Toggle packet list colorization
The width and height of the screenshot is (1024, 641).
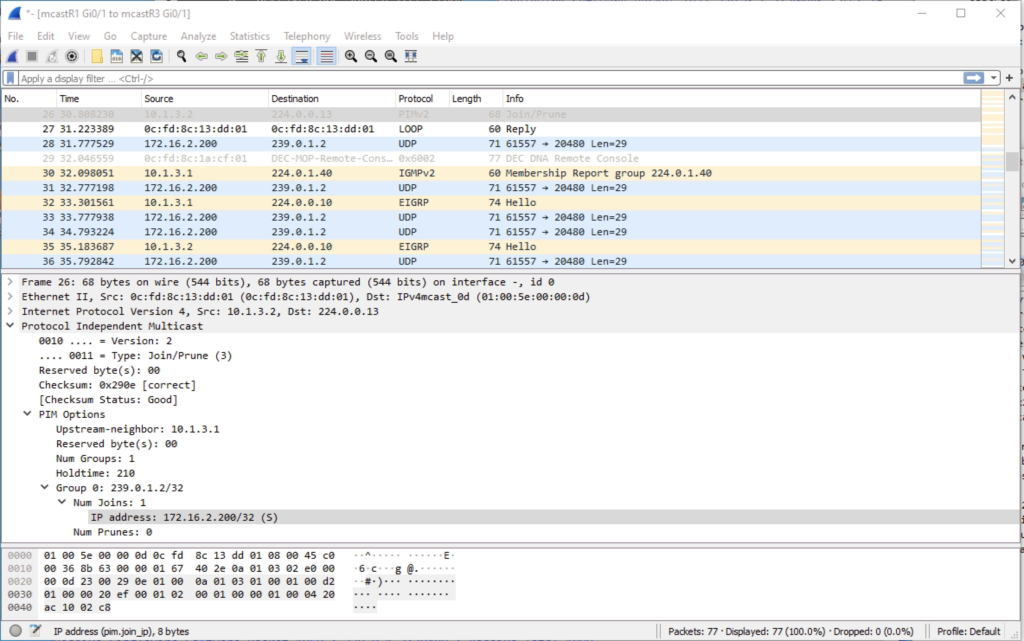pos(325,56)
